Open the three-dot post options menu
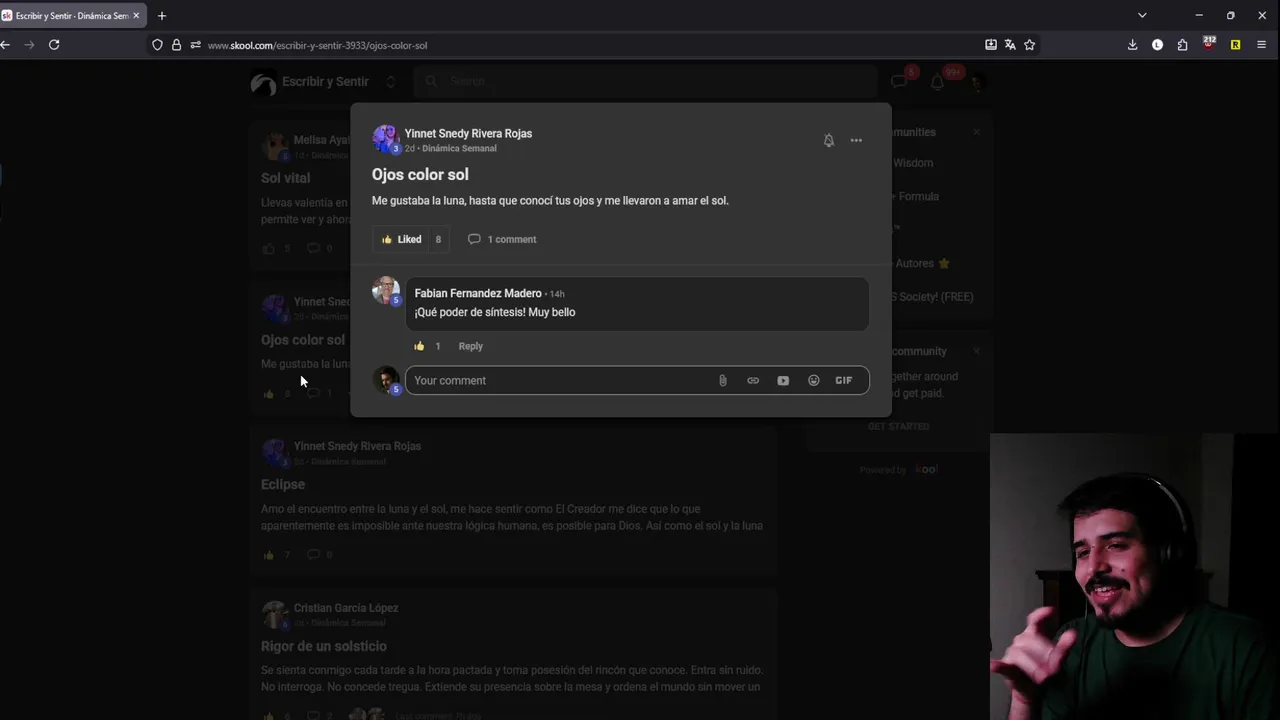The height and width of the screenshot is (720, 1280). point(856,140)
